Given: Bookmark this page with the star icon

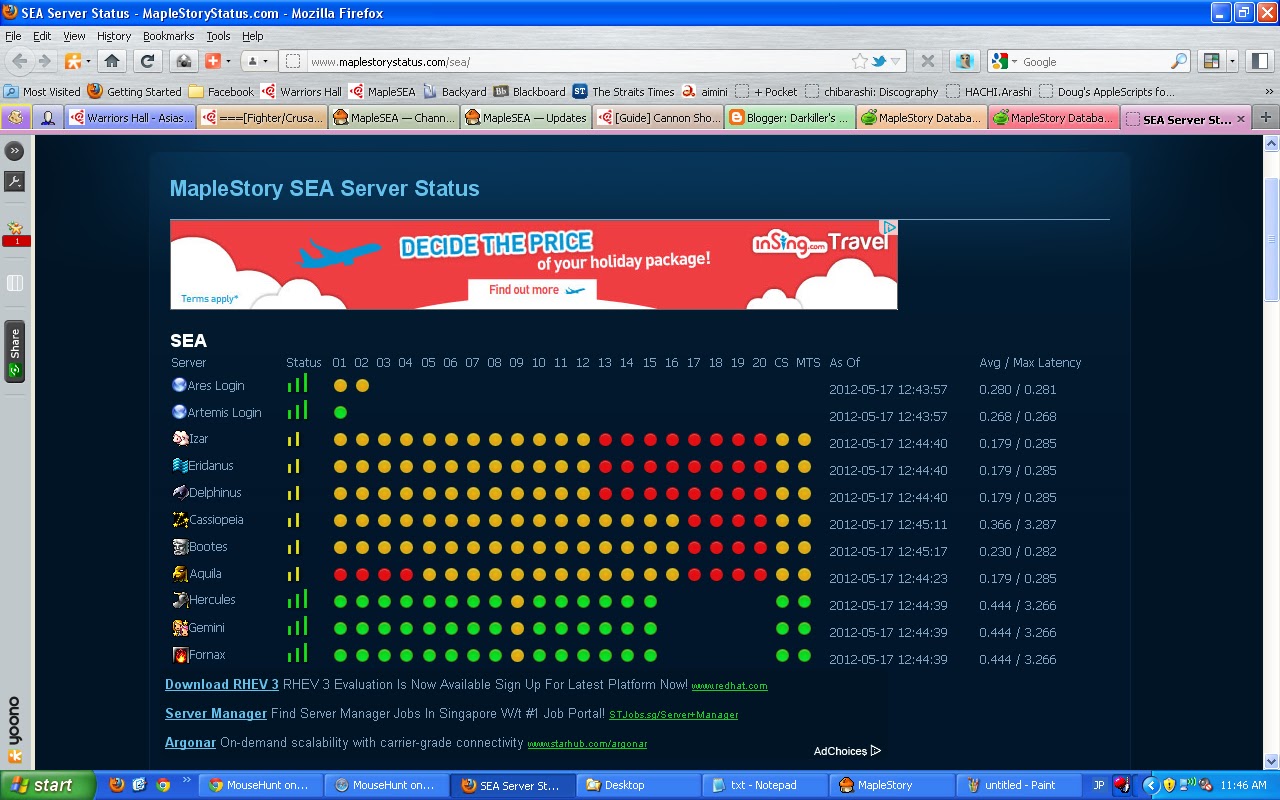Looking at the screenshot, I should click(860, 61).
